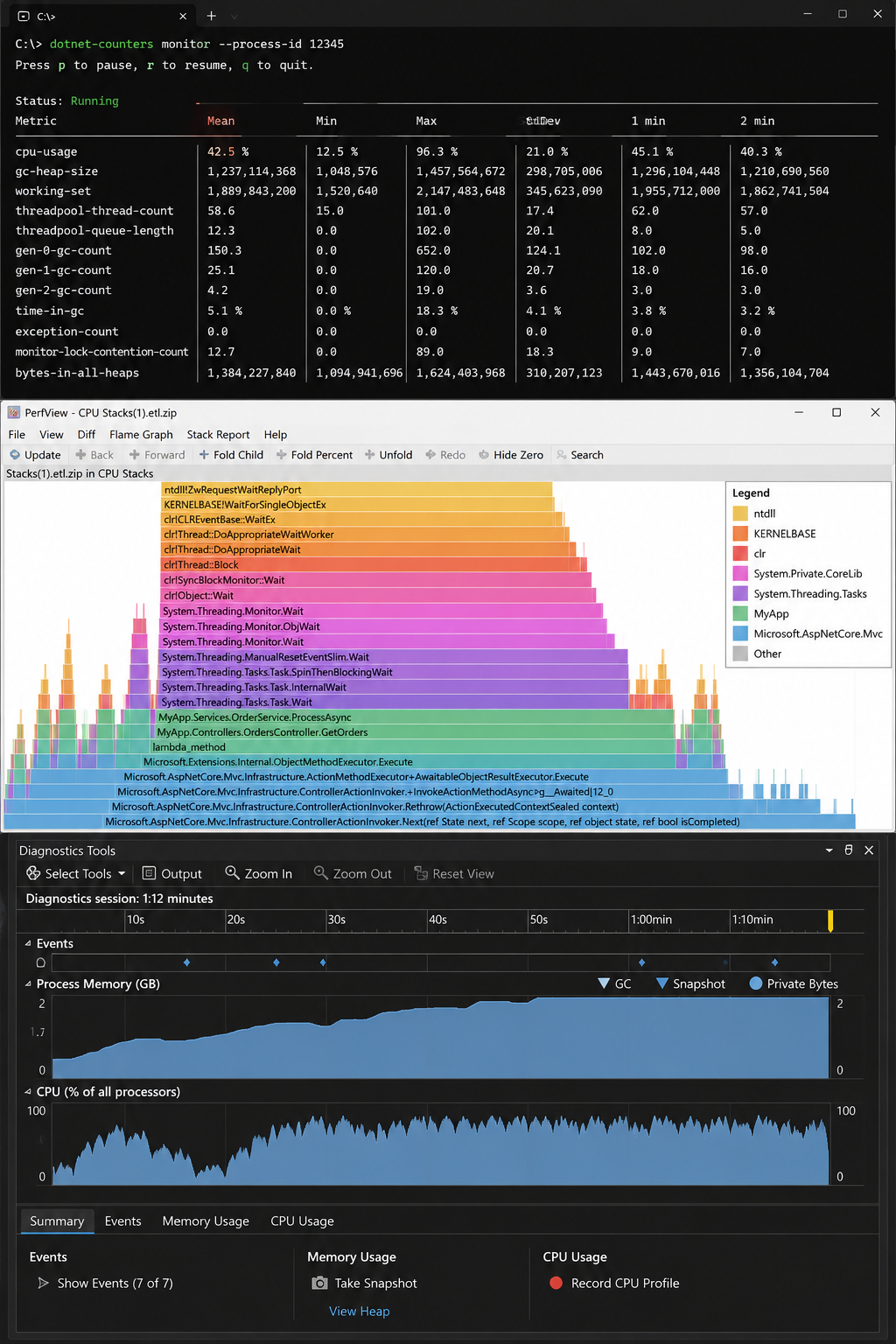Click the Back arrow in PerfView toolbar

tap(80, 455)
